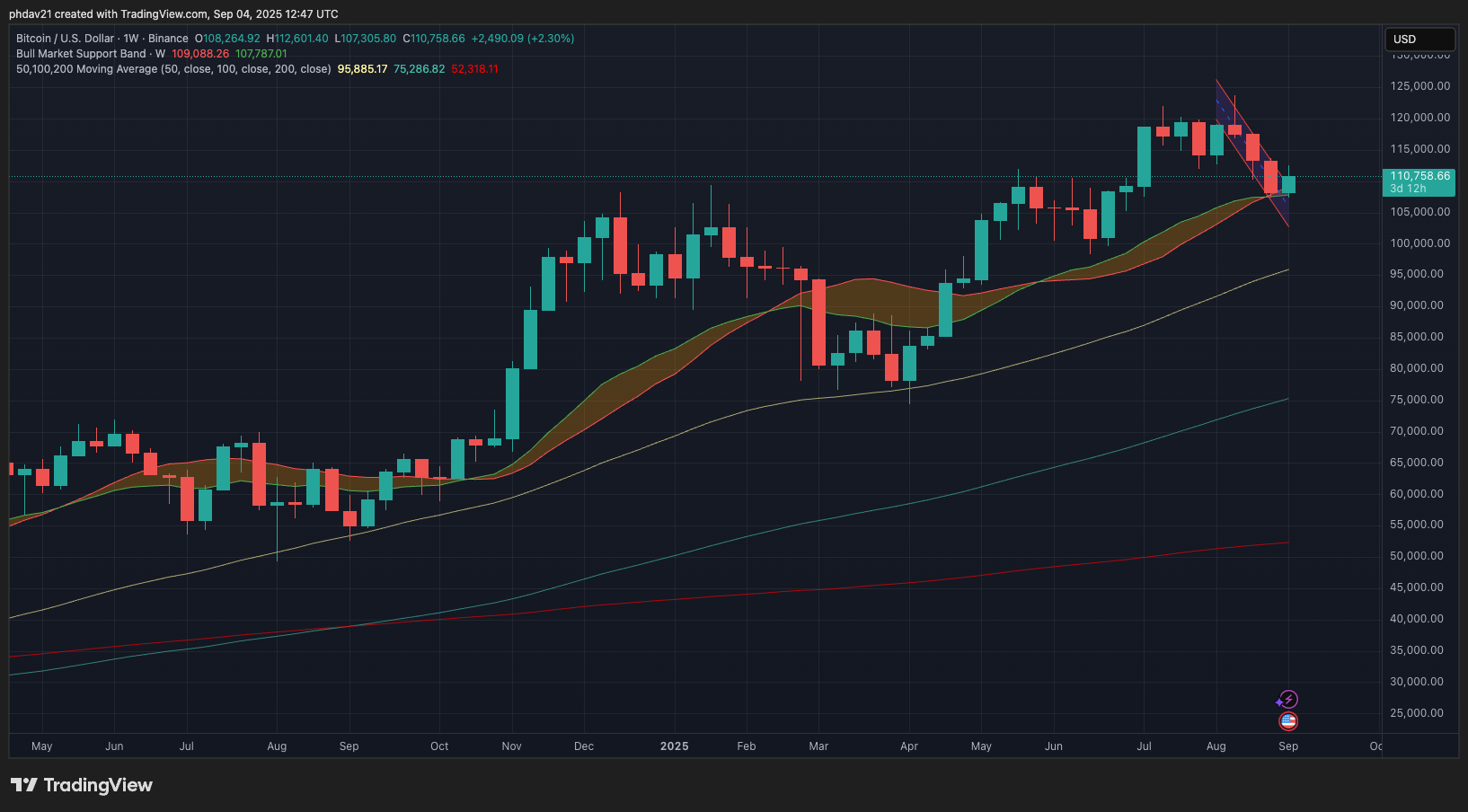Click the 100 MA value 75,286.82
The image size is (1468, 812).
coord(420,69)
